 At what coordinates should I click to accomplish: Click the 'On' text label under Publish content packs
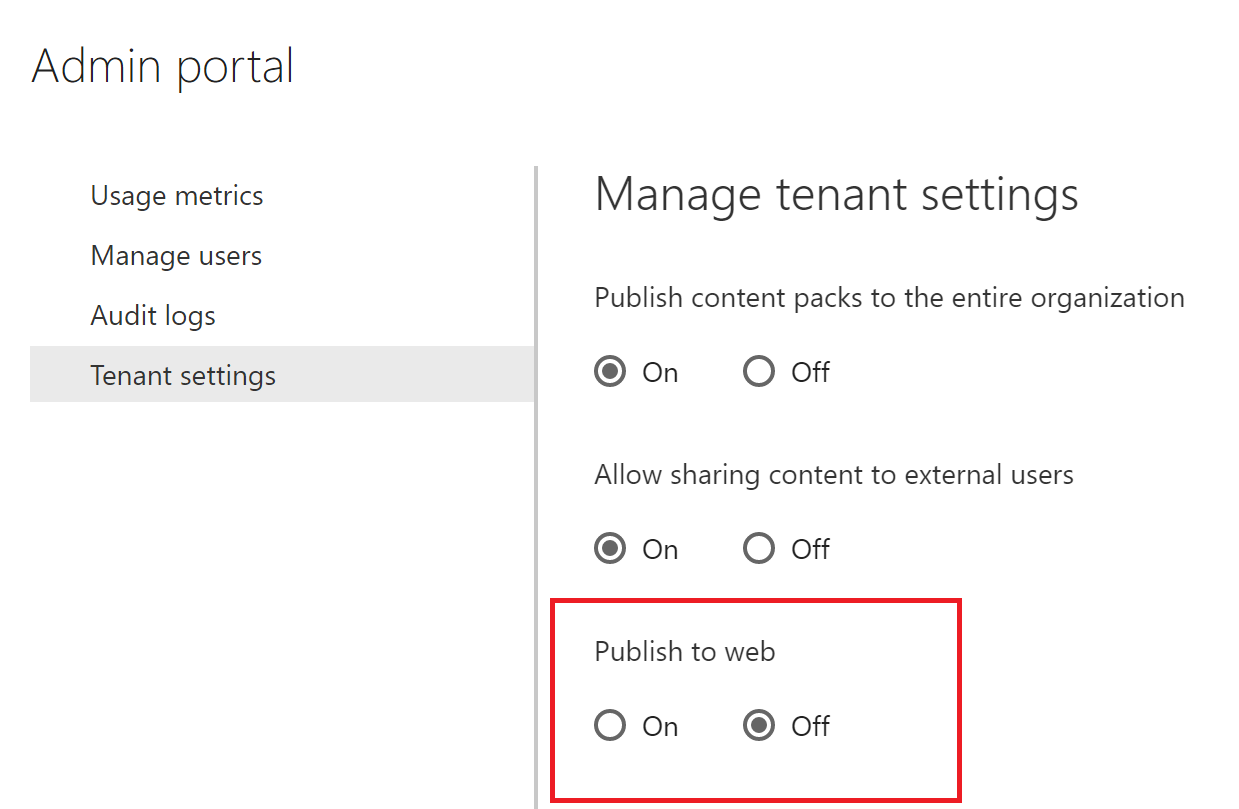(660, 372)
